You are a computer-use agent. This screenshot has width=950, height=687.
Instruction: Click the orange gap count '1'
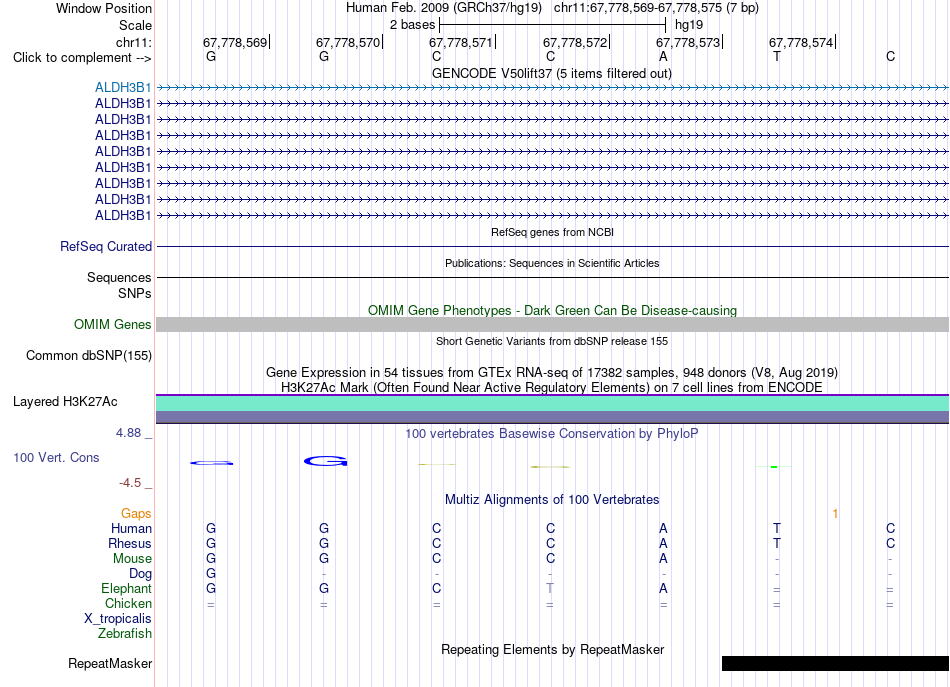835,514
